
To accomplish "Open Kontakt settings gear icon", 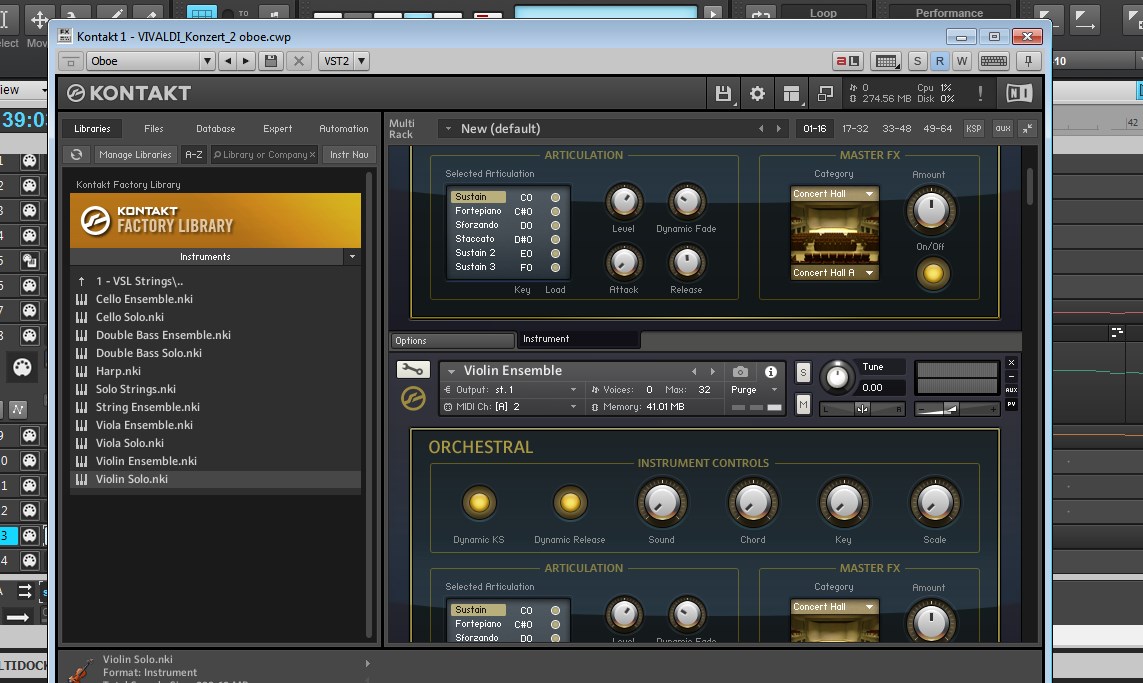I will tap(757, 94).
